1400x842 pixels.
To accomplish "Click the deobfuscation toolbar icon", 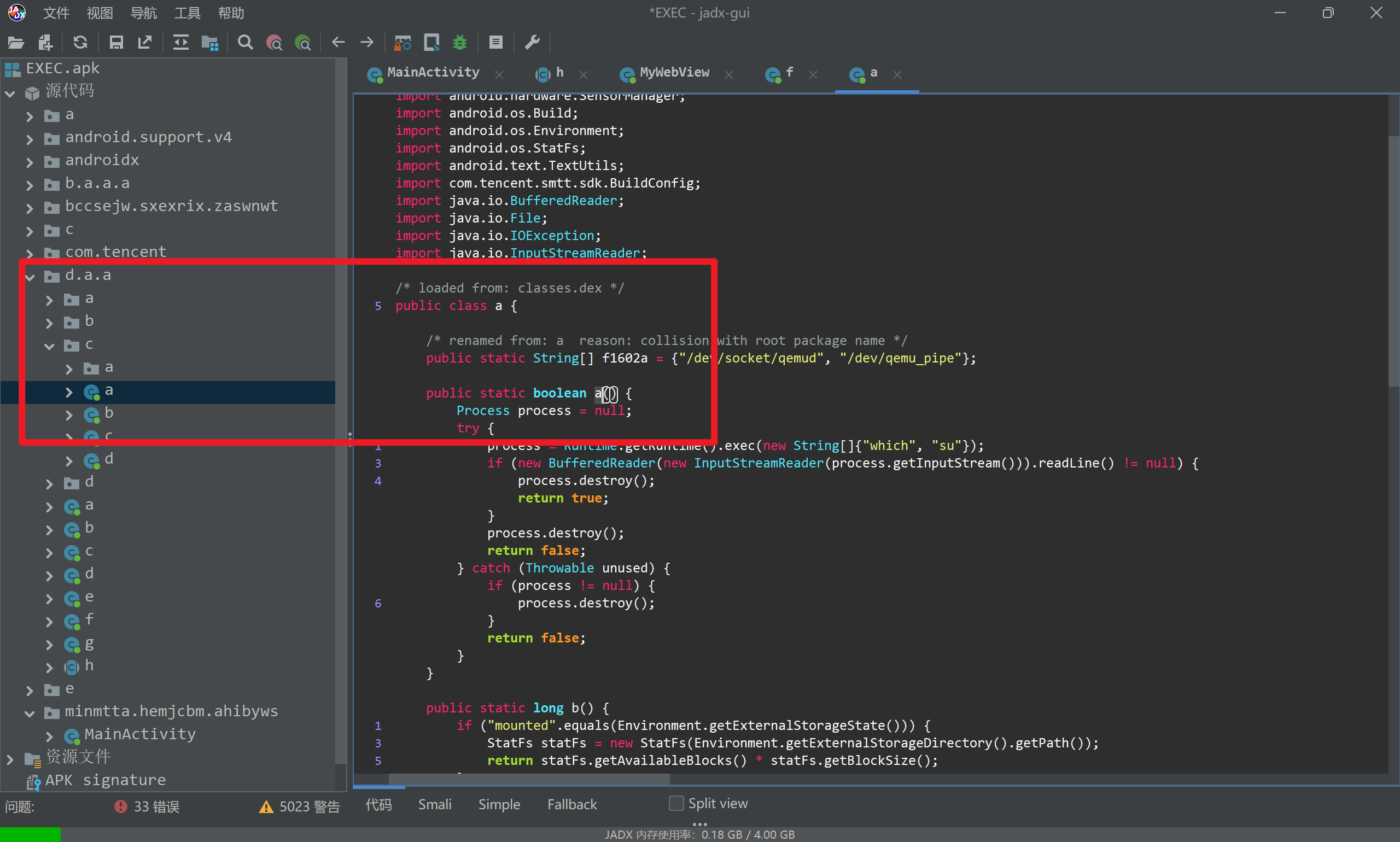I will pyautogui.click(x=403, y=42).
